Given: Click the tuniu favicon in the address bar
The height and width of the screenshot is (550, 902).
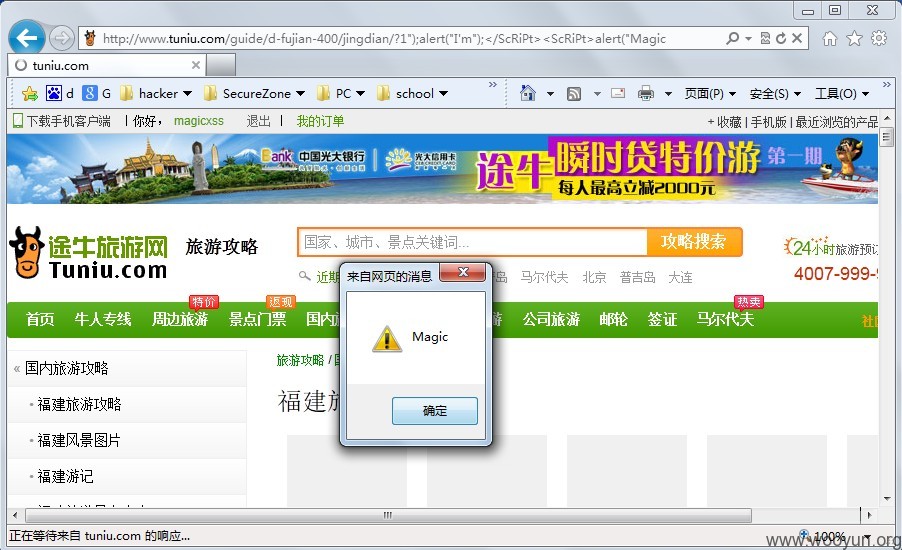Looking at the screenshot, I should coord(90,39).
